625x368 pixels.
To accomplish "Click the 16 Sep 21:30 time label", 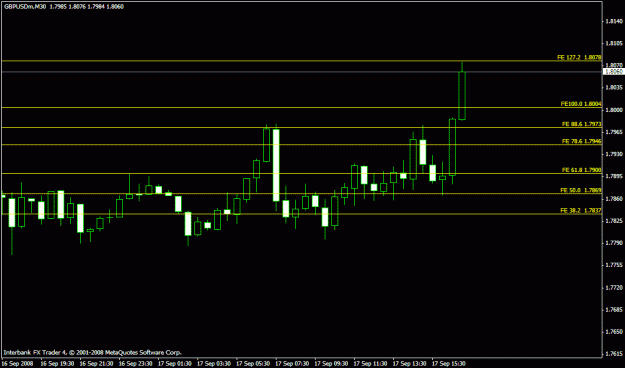I will [96, 364].
